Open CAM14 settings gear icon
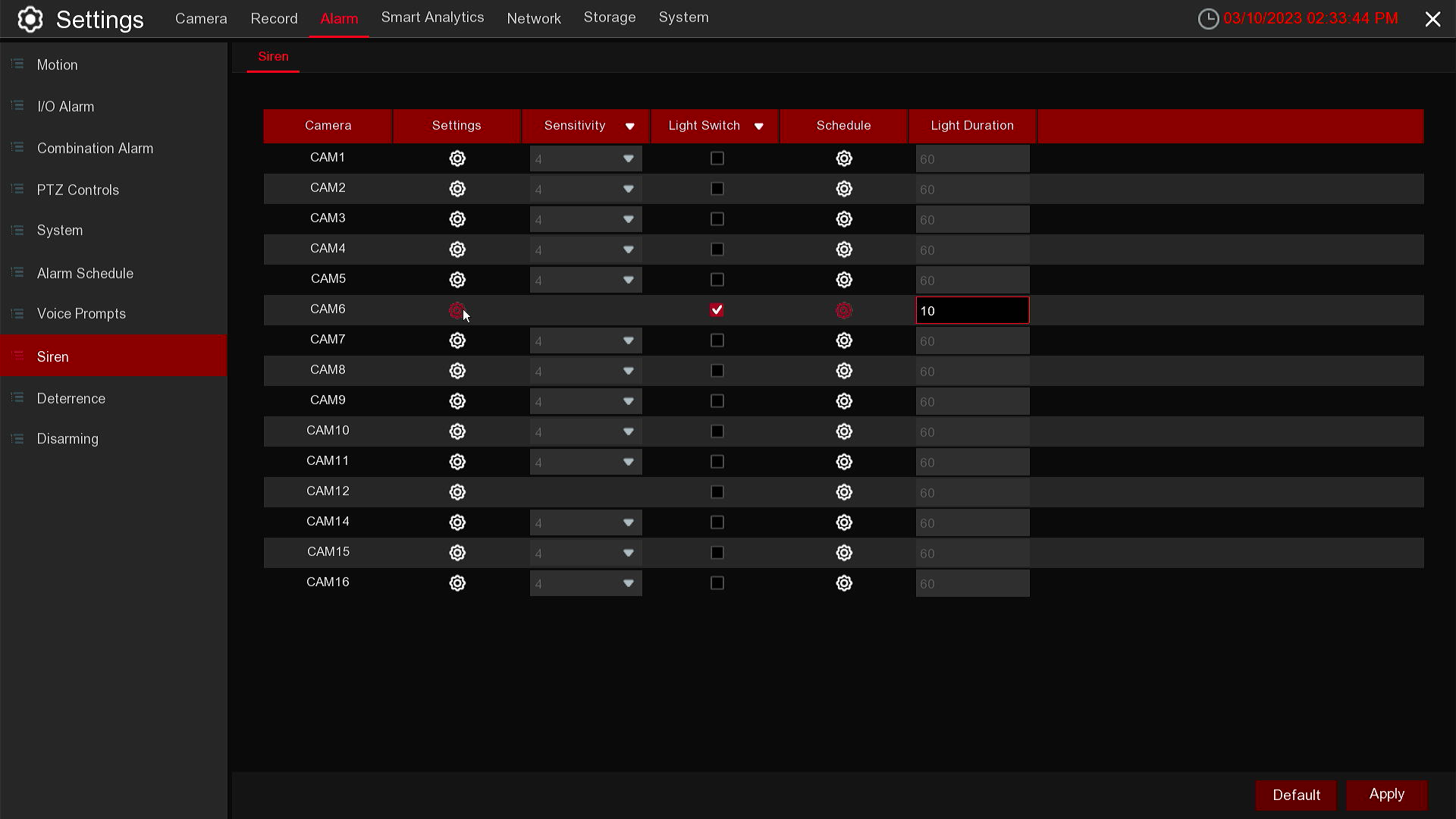This screenshot has width=1456, height=819. [x=457, y=522]
